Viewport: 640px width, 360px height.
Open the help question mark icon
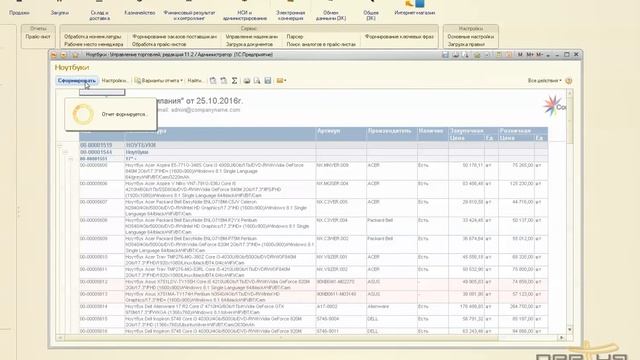point(569,81)
